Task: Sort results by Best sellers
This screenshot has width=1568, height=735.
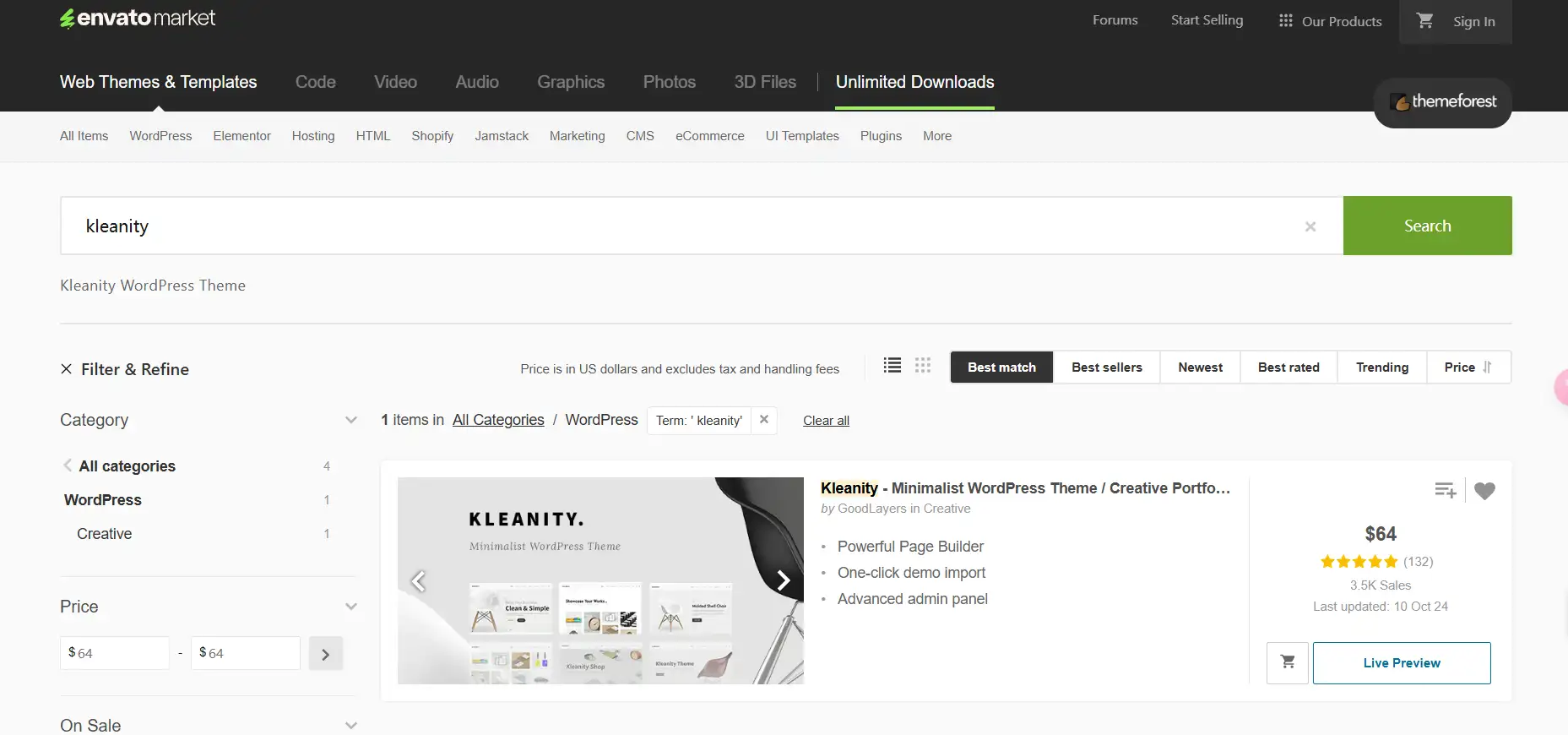Action: [x=1106, y=367]
